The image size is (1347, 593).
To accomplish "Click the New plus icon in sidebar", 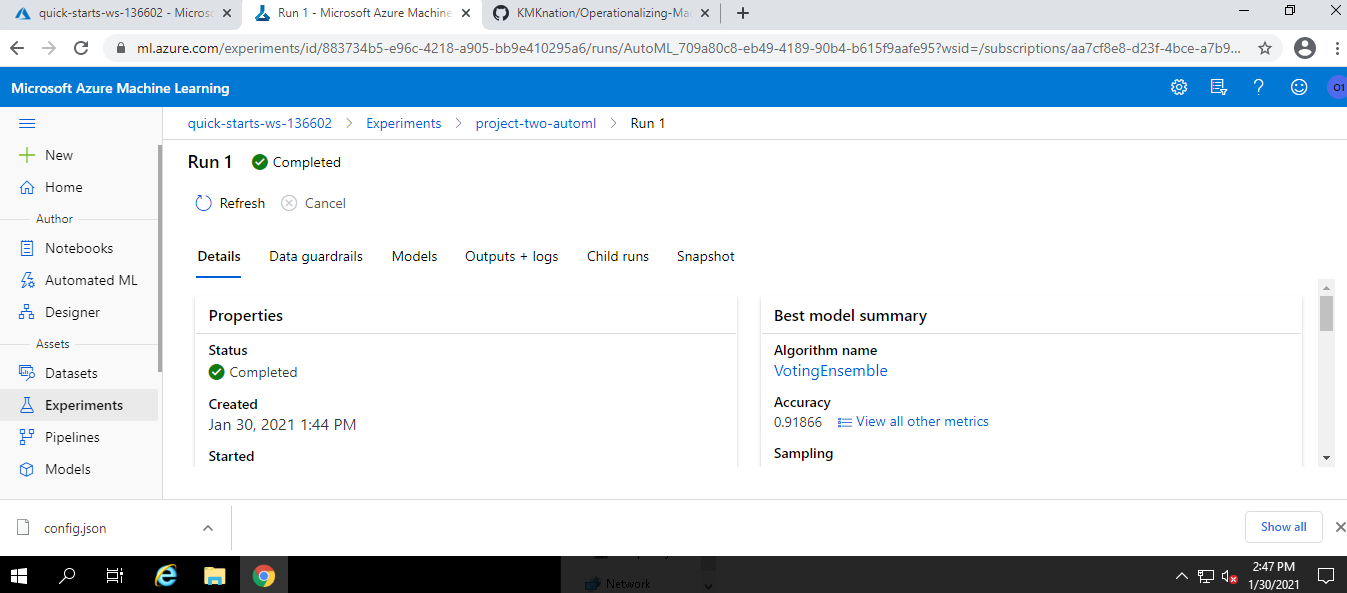I will click(x=27, y=155).
